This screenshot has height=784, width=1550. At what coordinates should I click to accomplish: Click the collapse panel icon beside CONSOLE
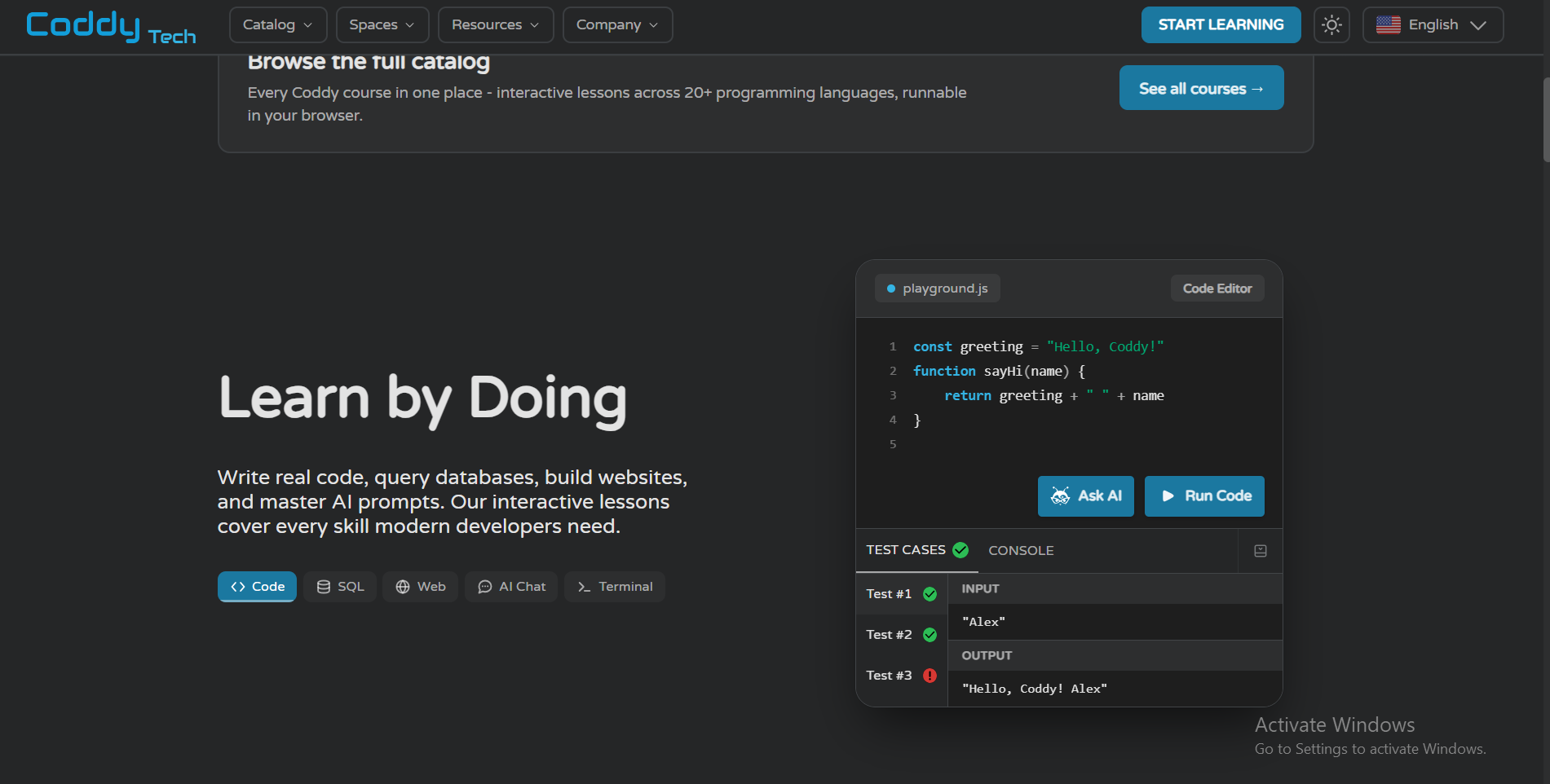(1260, 551)
